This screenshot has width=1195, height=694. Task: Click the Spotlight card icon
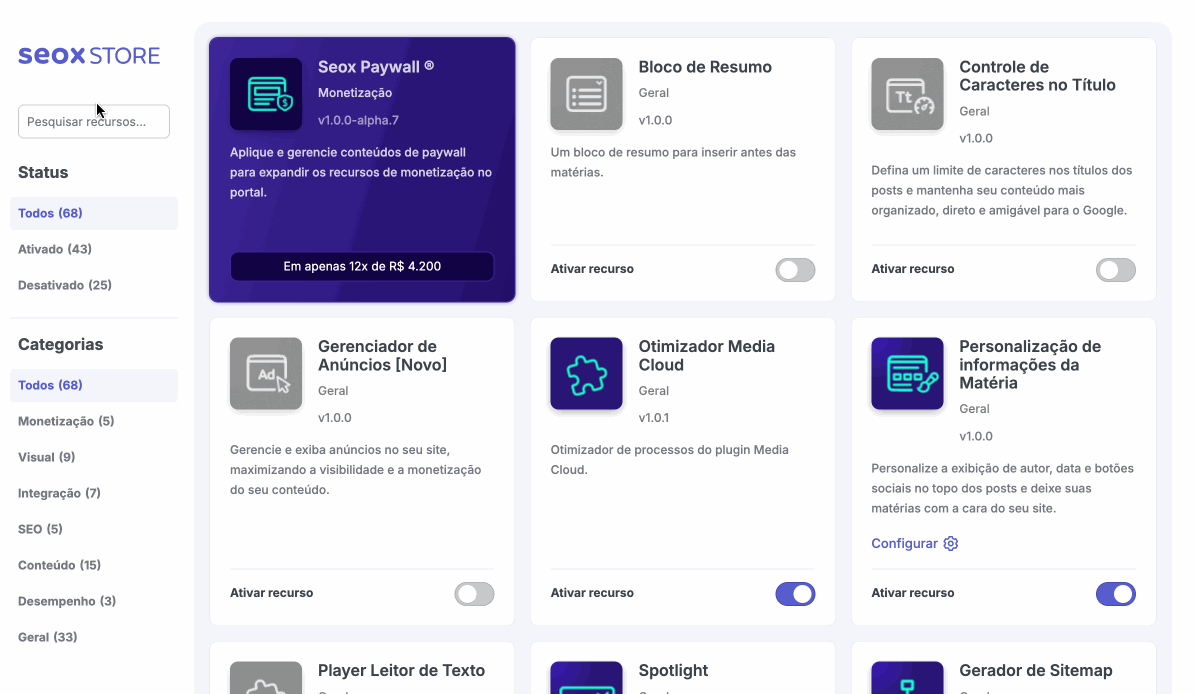click(586, 678)
